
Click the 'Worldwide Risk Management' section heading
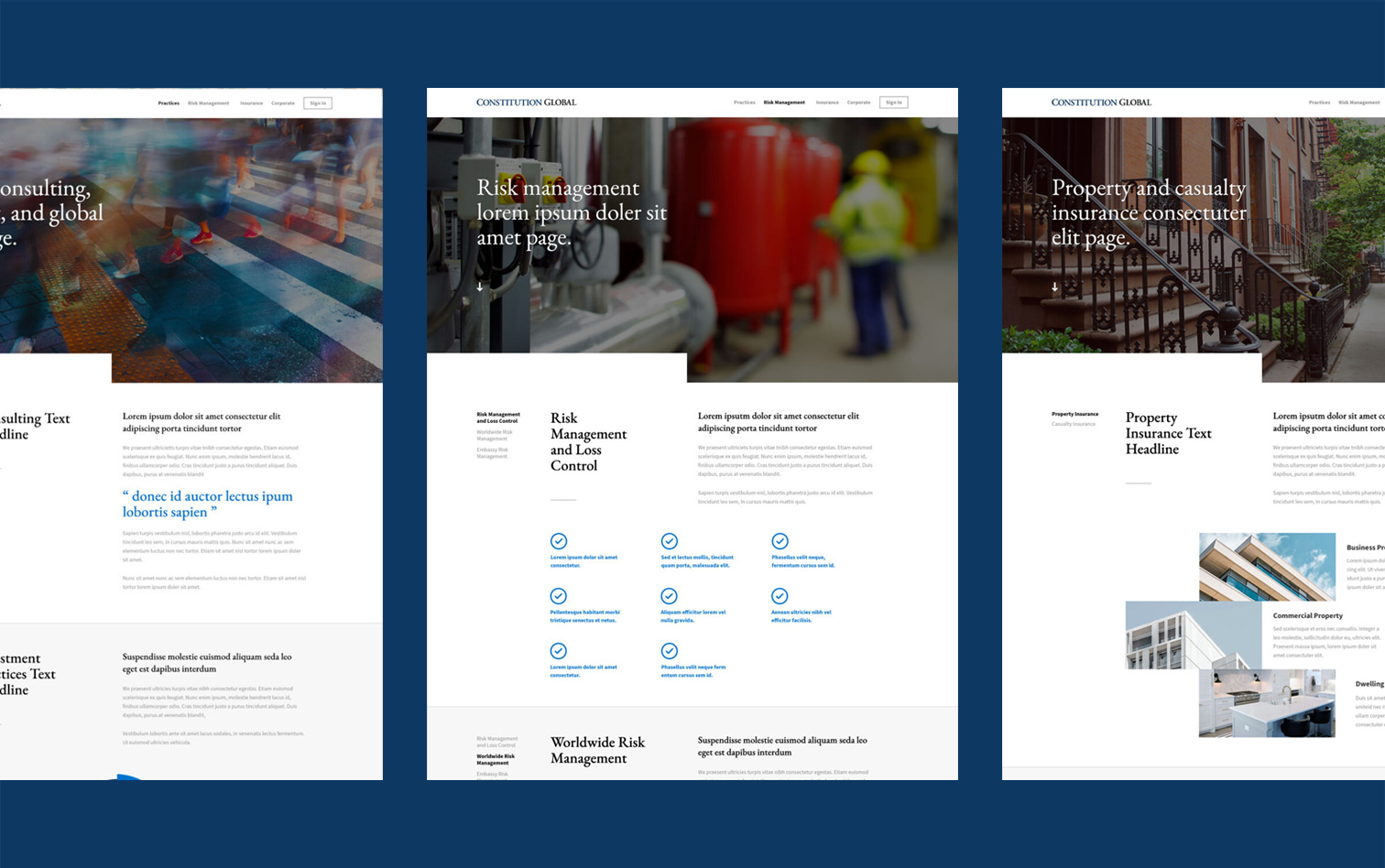(x=597, y=750)
